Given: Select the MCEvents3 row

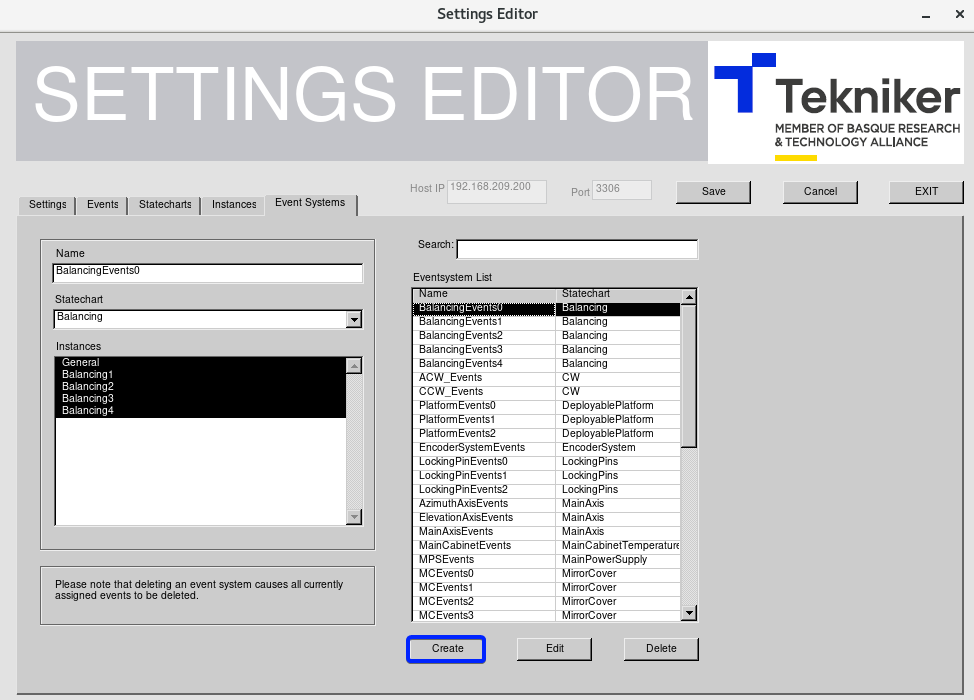Looking at the screenshot, I should [x=547, y=615].
